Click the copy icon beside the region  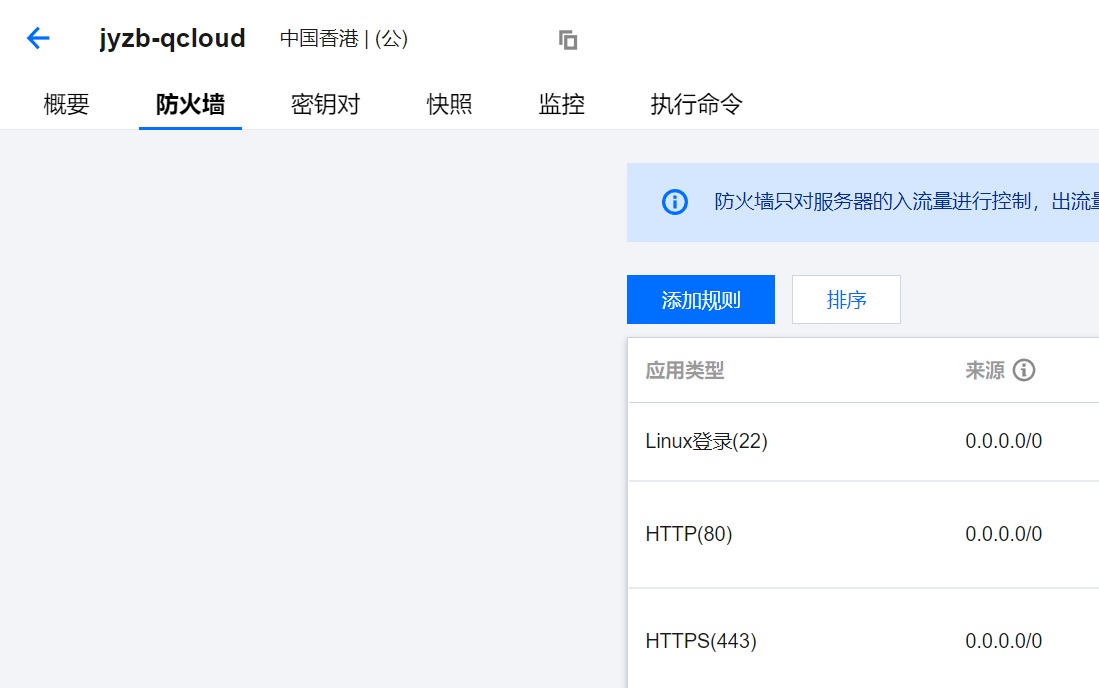click(568, 40)
